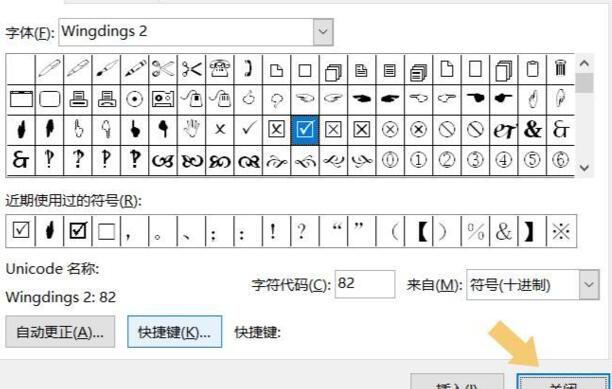Select the ※ reference mark in recent symbols

click(561, 231)
